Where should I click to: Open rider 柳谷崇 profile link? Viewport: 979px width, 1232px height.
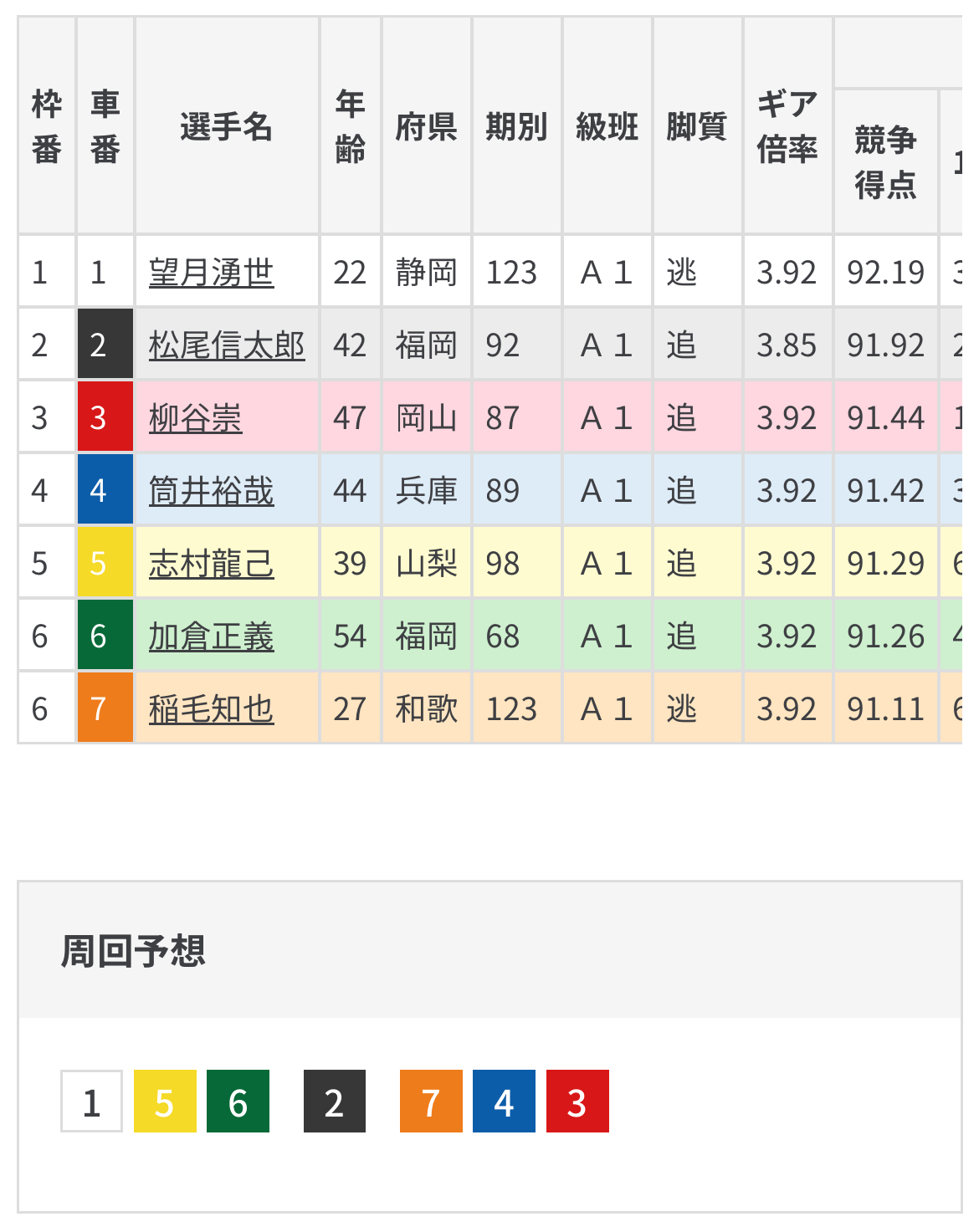point(195,418)
